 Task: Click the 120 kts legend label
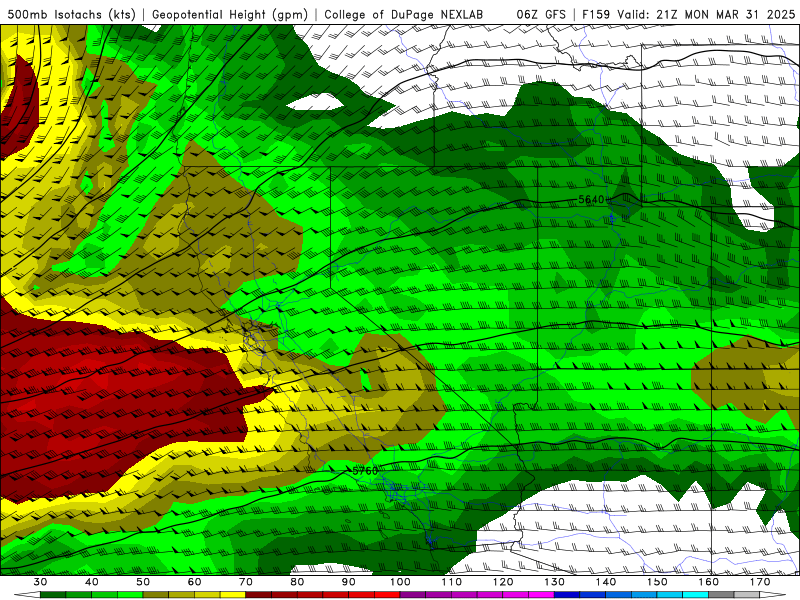(x=503, y=582)
